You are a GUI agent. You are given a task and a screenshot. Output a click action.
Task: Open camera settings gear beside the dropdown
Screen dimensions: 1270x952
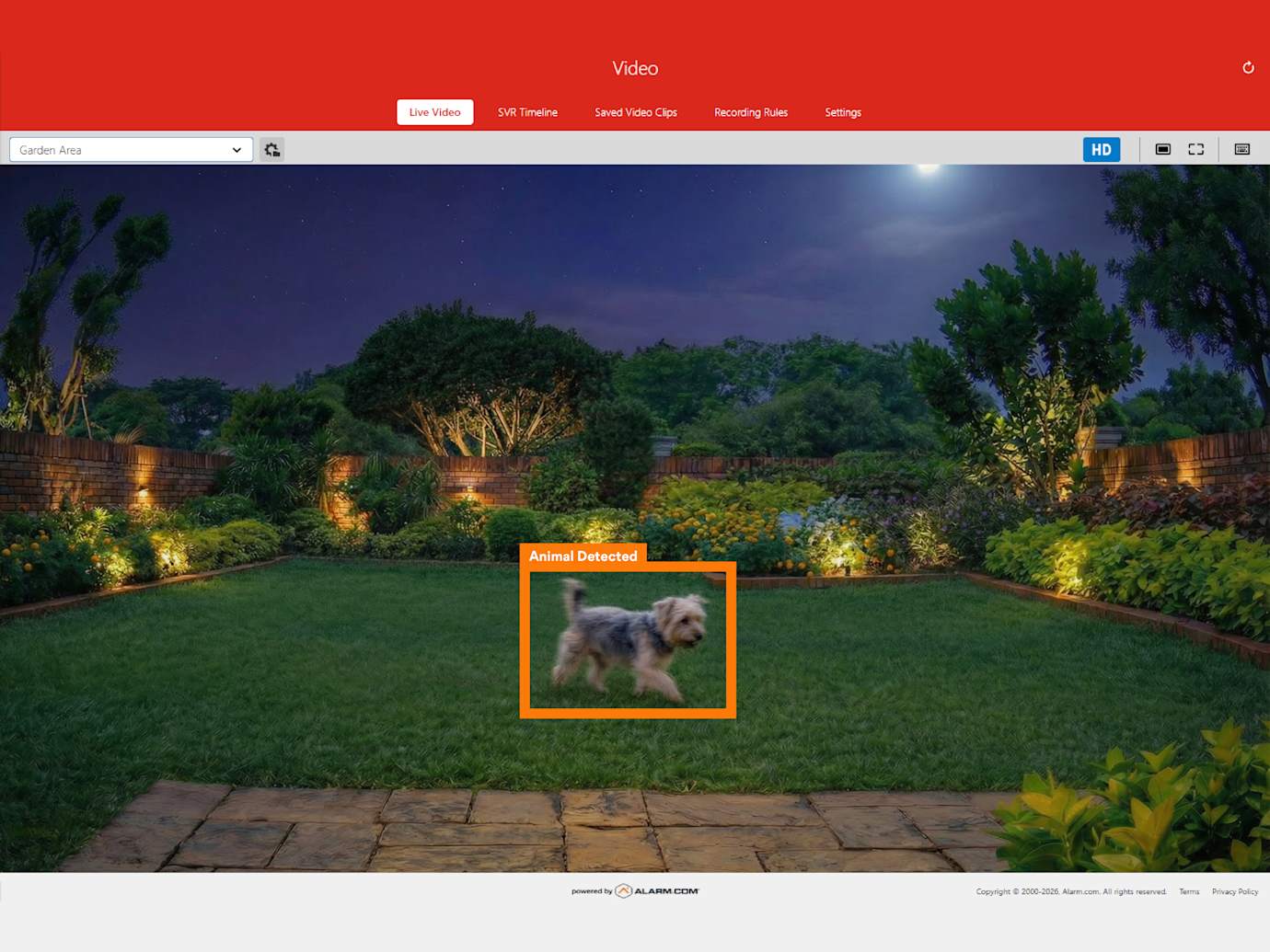pos(271,150)
